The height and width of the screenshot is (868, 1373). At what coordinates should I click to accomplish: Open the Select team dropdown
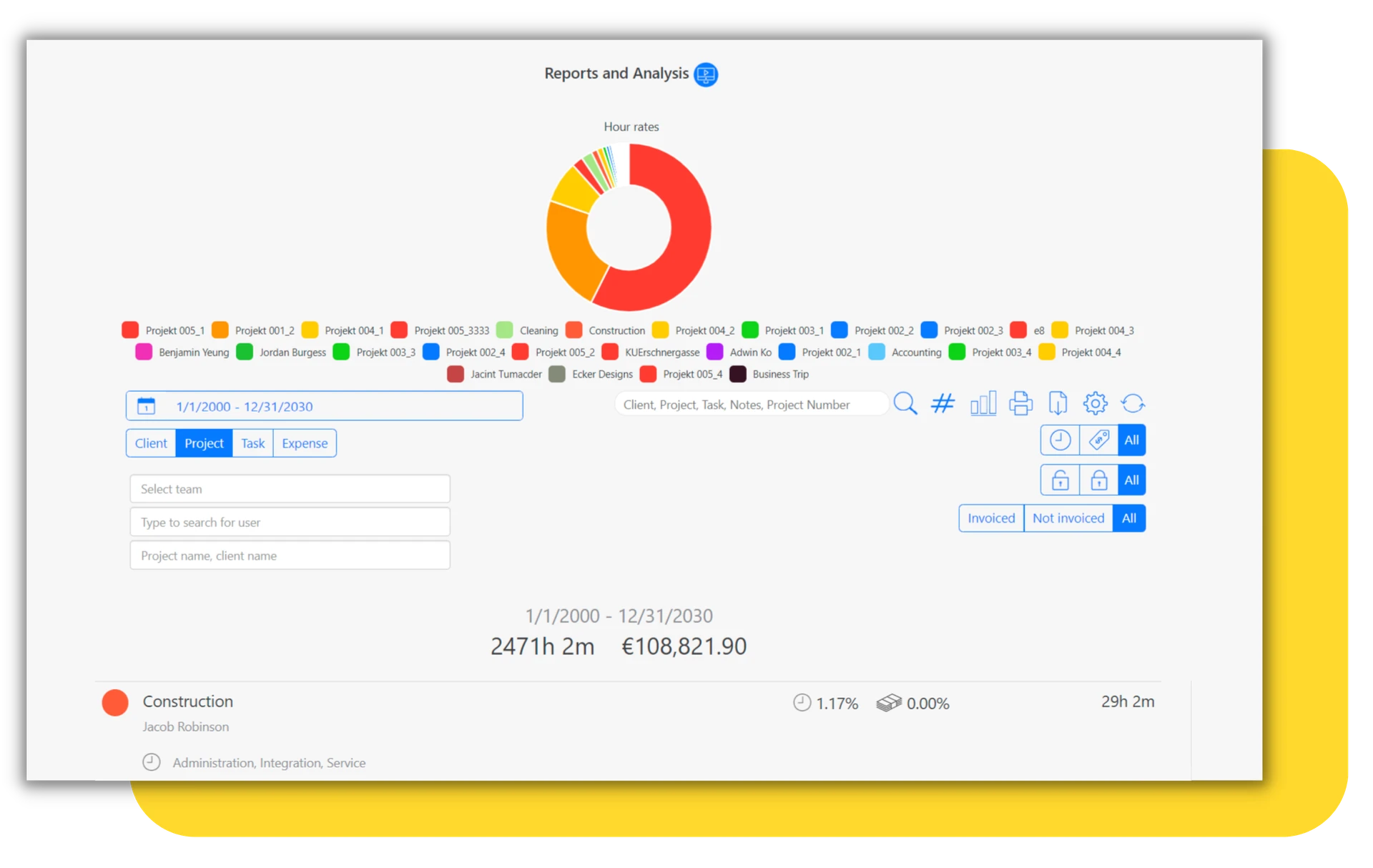[x=289, y=488]
